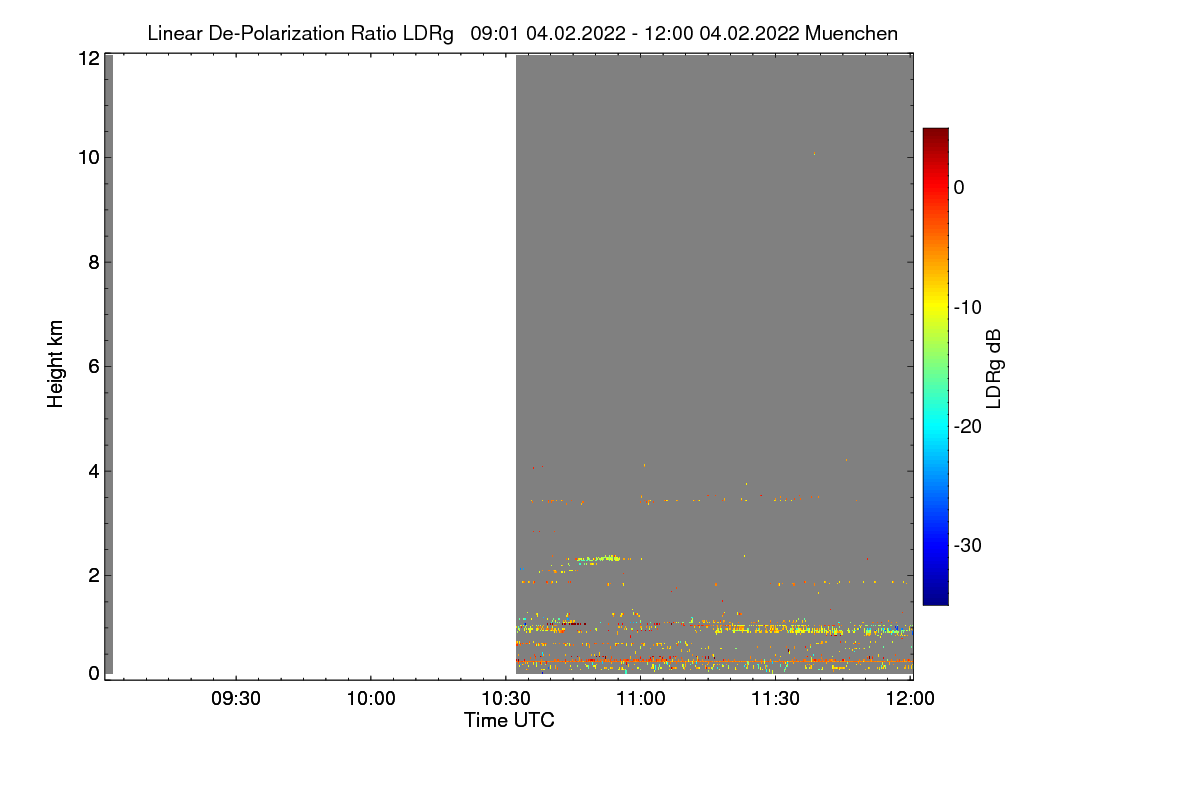Image resolution: width=1200 pixels, height=800 pixels.
Task: Click the height tick label 4
Action: (93, 471)
